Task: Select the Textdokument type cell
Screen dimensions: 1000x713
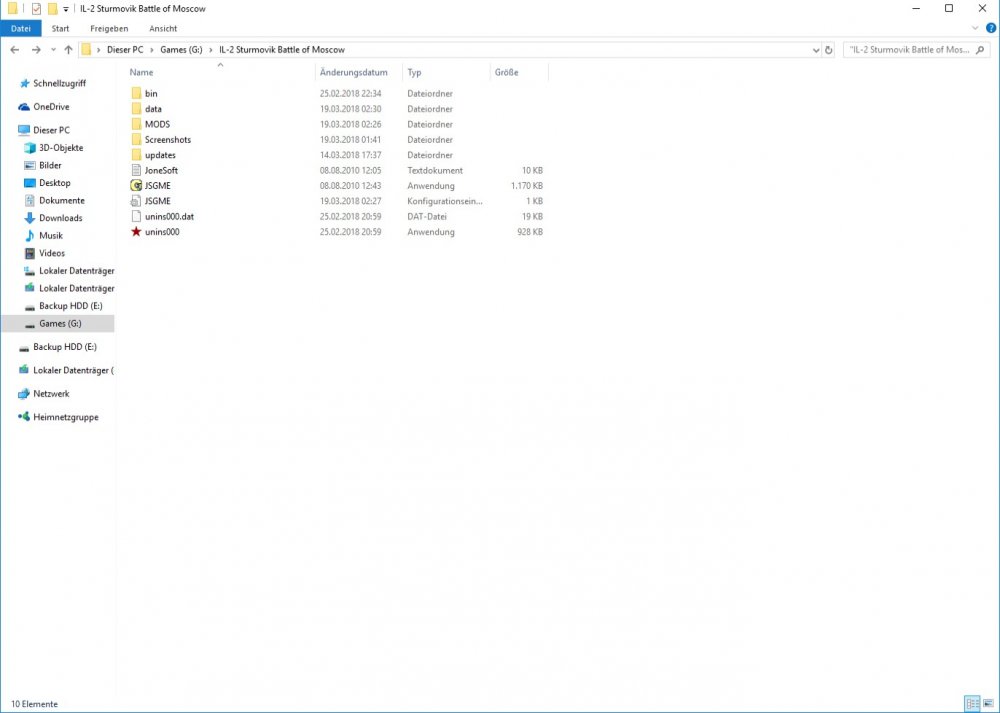Action: click(435, 170)
